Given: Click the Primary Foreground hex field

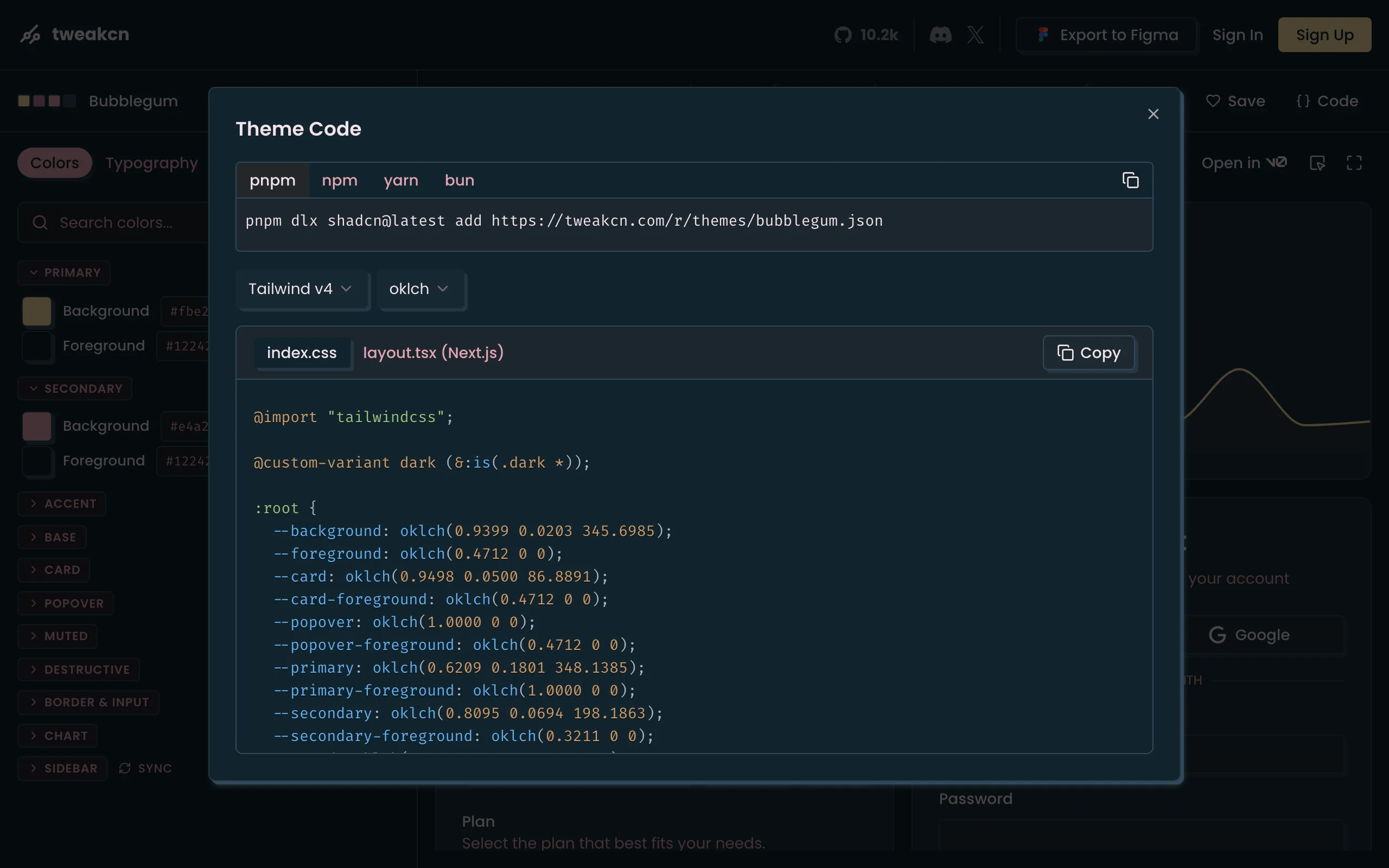Looking at the screenshot, I should [x=183, y=346].
